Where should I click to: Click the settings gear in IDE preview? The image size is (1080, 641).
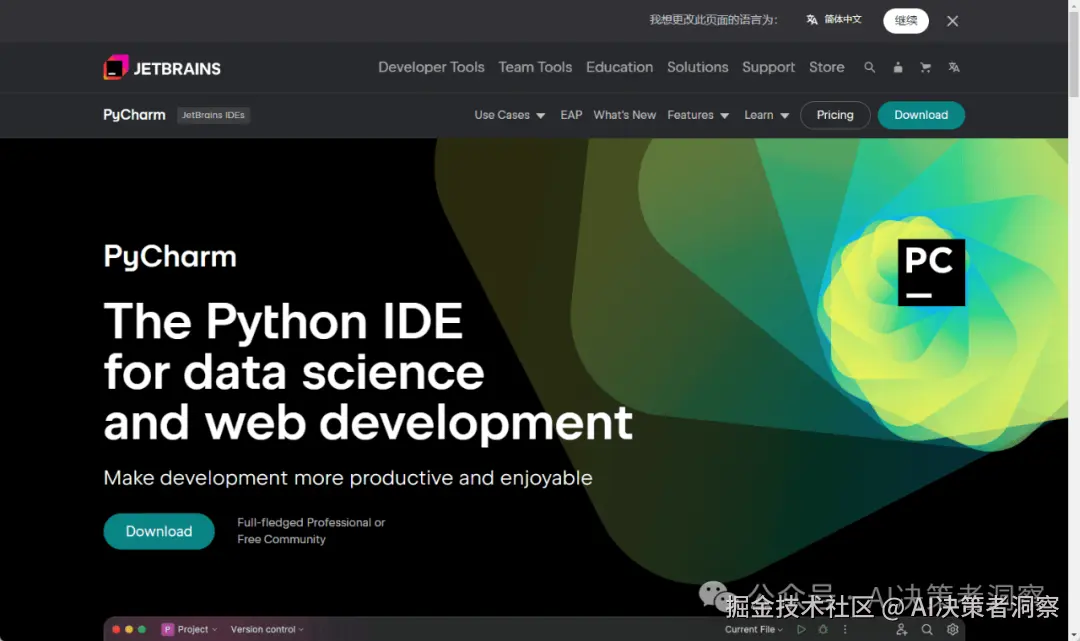coord(953,629)
